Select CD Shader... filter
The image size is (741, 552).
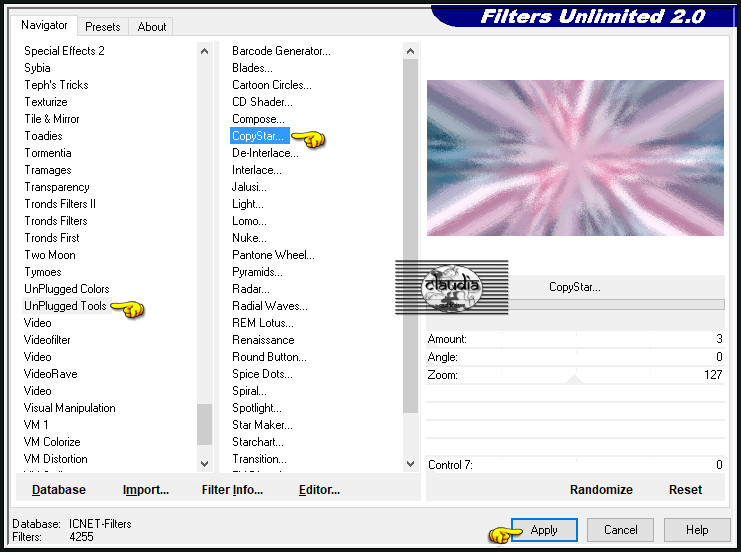[x=262, y=102]
